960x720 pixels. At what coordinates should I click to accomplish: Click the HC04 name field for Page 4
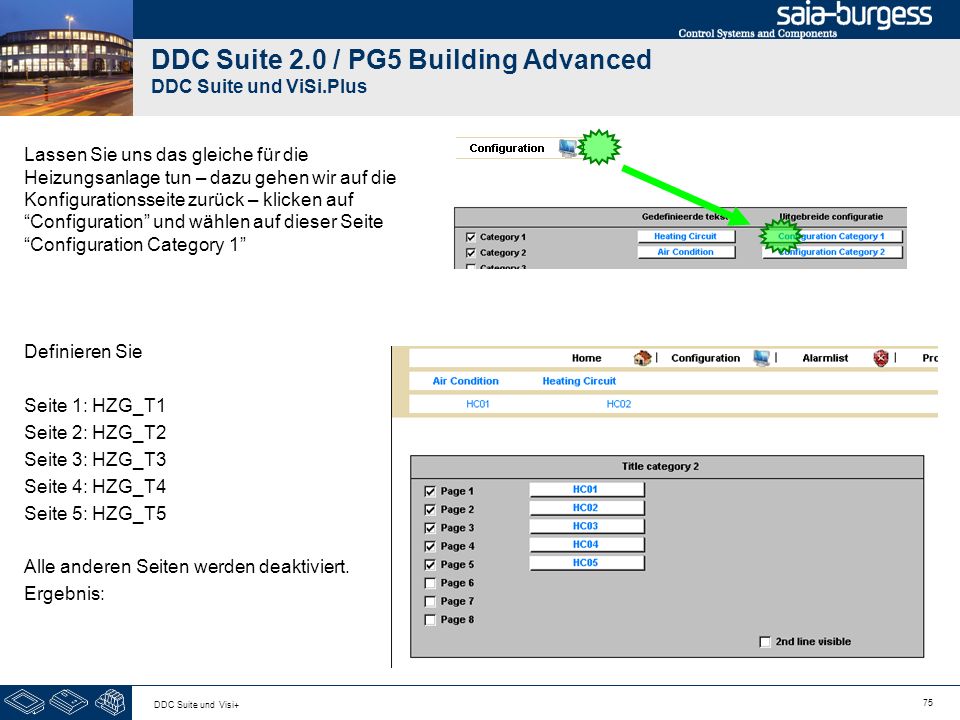tap(587, 544)
